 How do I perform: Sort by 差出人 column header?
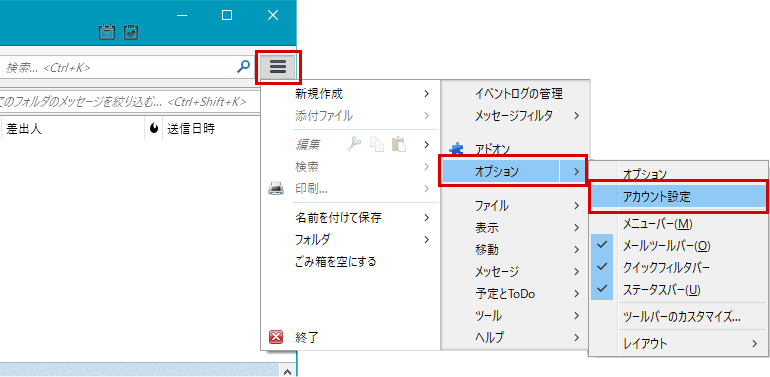tap(73, 129)
